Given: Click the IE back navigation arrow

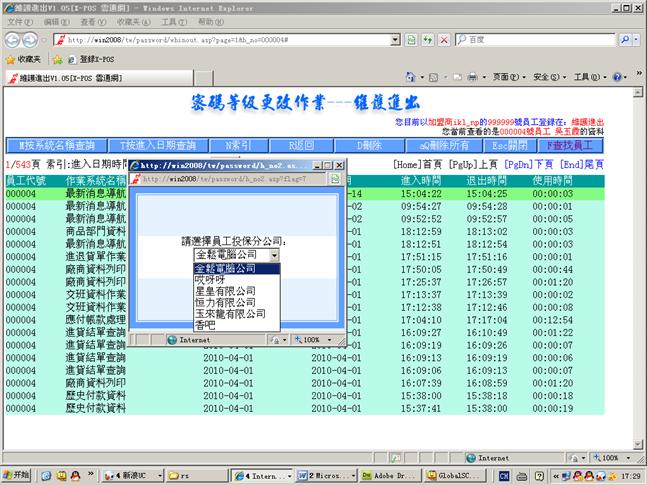Looking at the screenshot, I should (14, 39).
